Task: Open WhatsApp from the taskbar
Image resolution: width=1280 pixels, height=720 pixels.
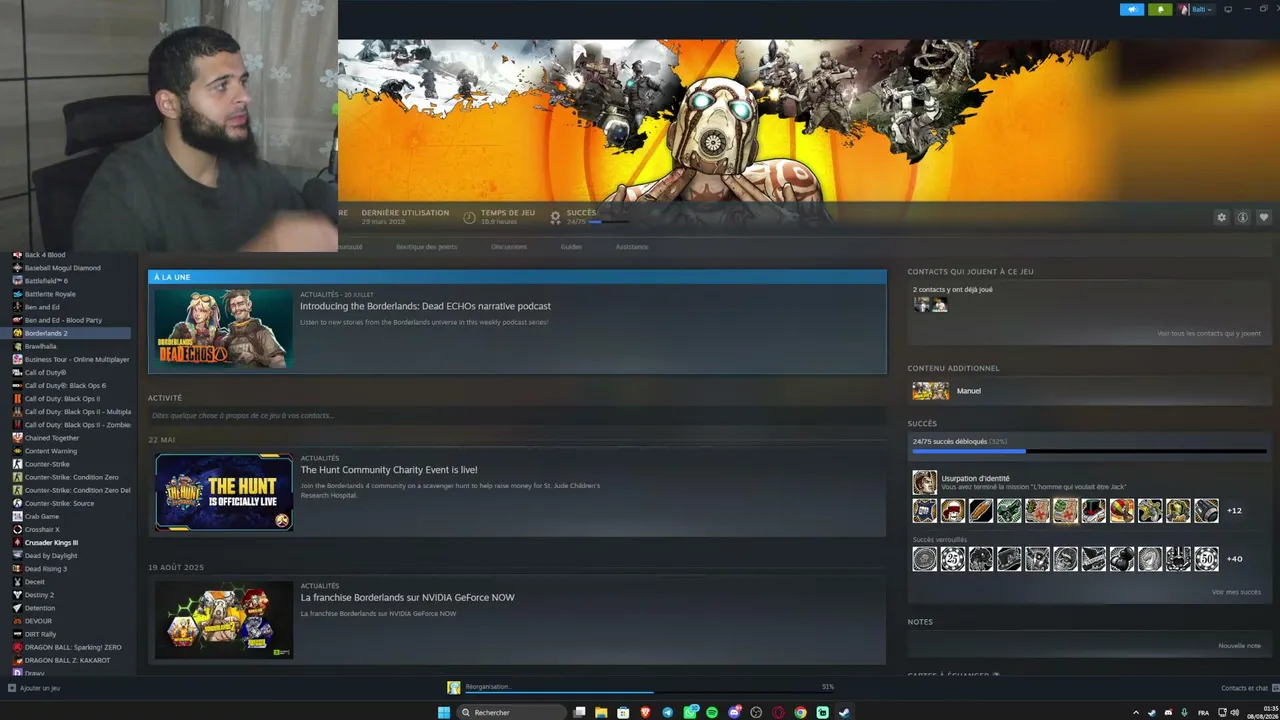Action: pos(690,713)
